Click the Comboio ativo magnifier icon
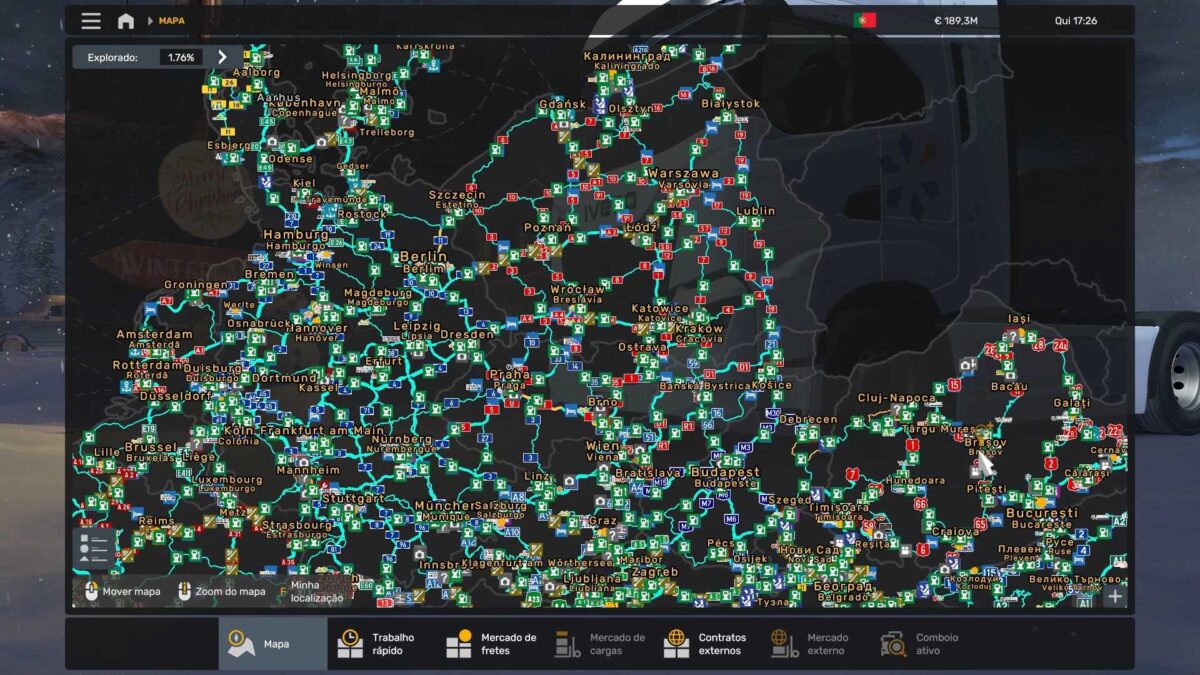 click(893, 643)
